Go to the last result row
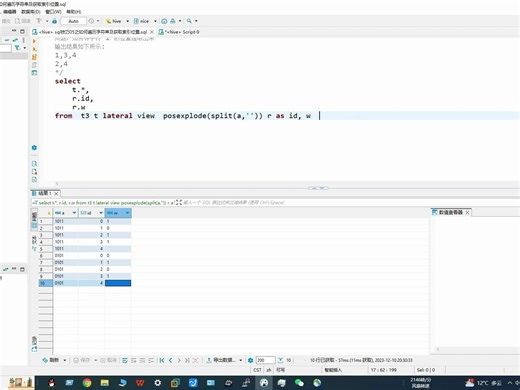Image resolution: width=520 pixels, height=390 pixels. pyautogui.click(x=187, y=360)
